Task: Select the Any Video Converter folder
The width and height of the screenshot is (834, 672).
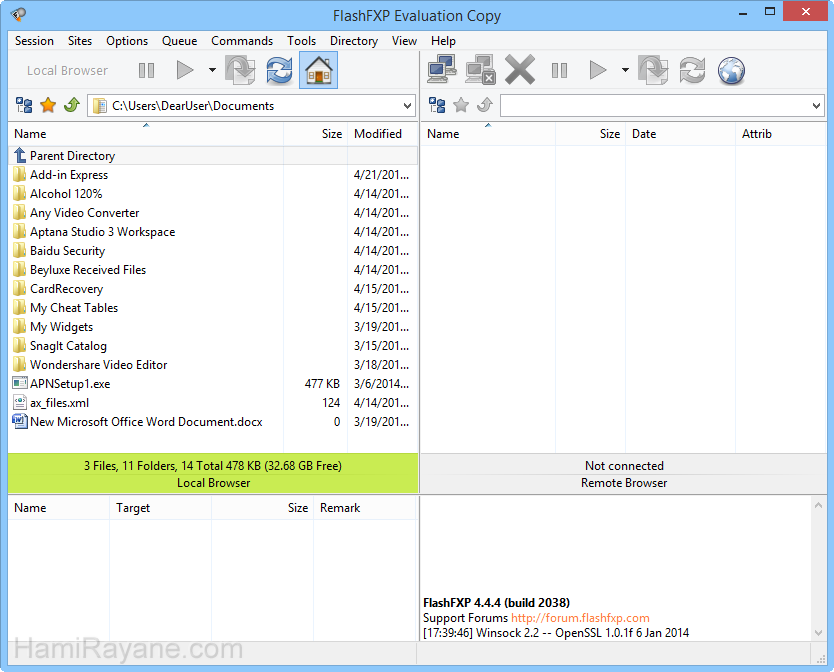Action: [213, 213]
